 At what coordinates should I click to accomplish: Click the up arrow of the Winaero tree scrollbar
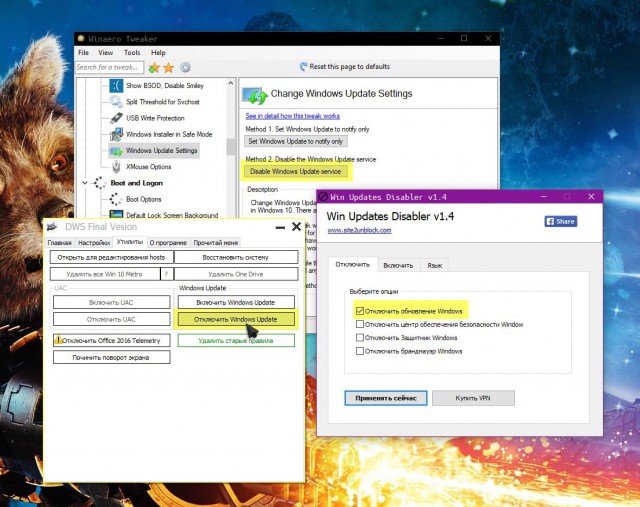[231, 83]
